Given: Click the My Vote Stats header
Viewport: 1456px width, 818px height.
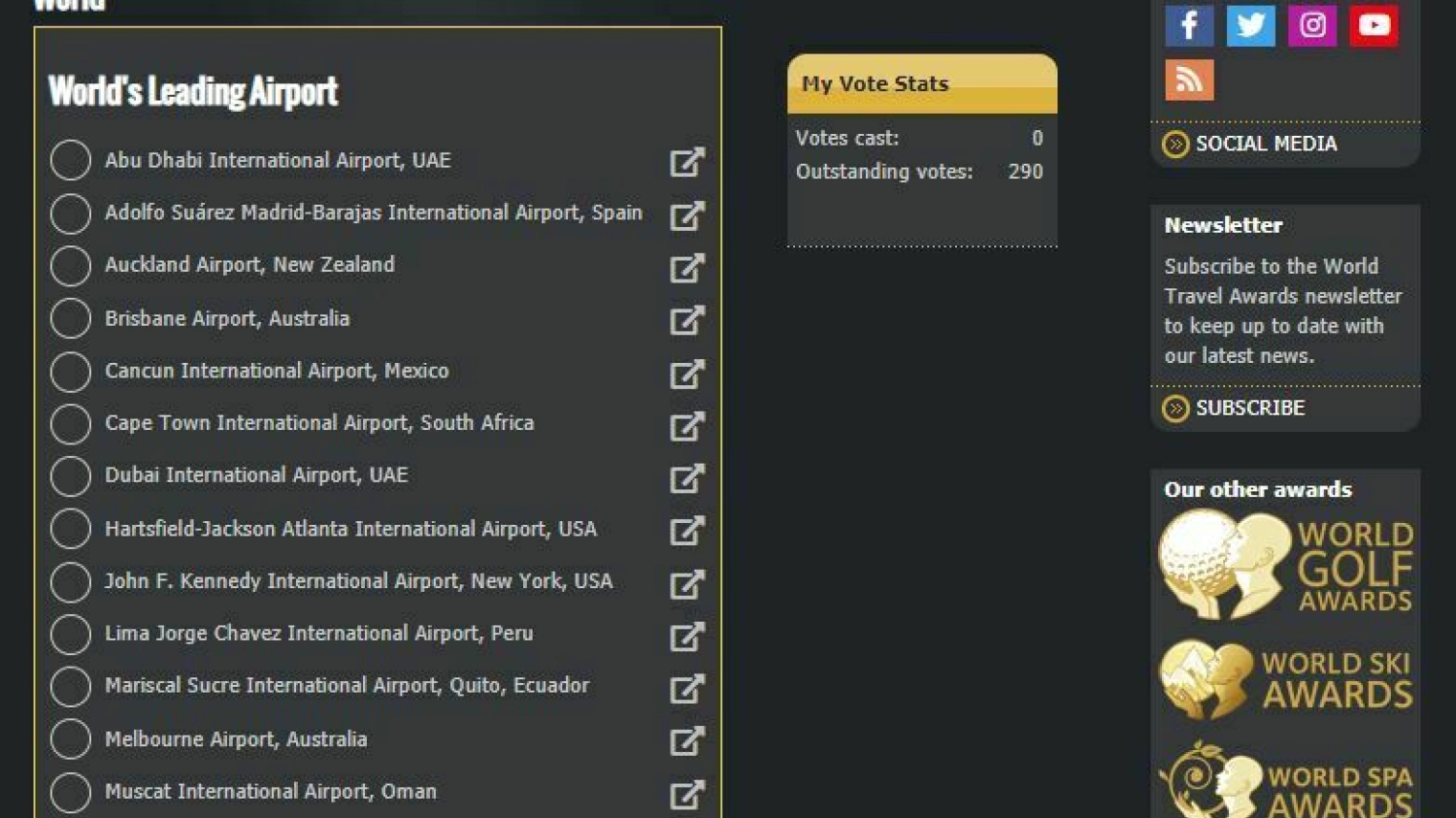Looking at the screenshot, I should pyautogui.click(x=922, y=83).
